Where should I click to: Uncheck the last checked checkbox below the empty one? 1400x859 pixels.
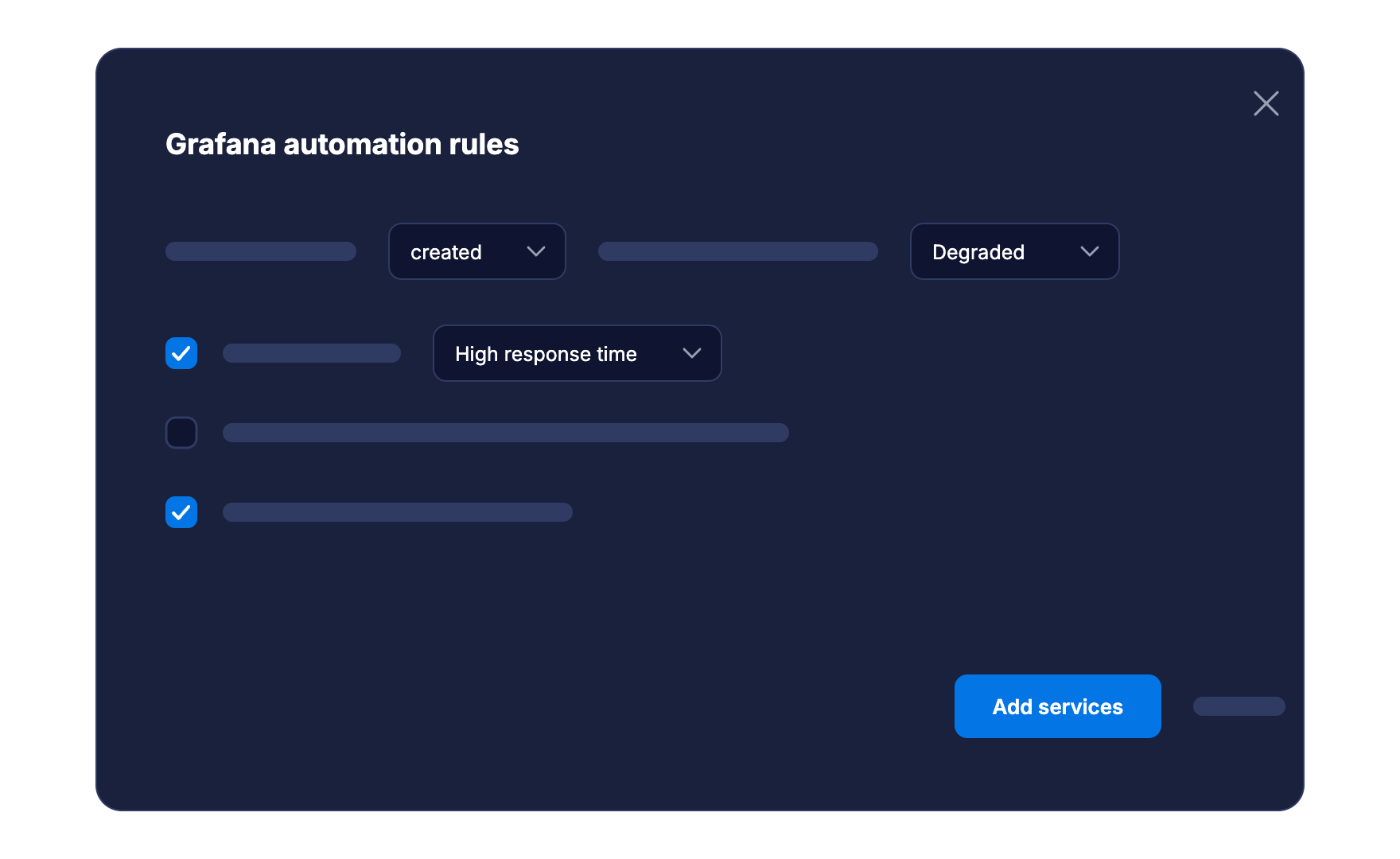tap(181, 512)
